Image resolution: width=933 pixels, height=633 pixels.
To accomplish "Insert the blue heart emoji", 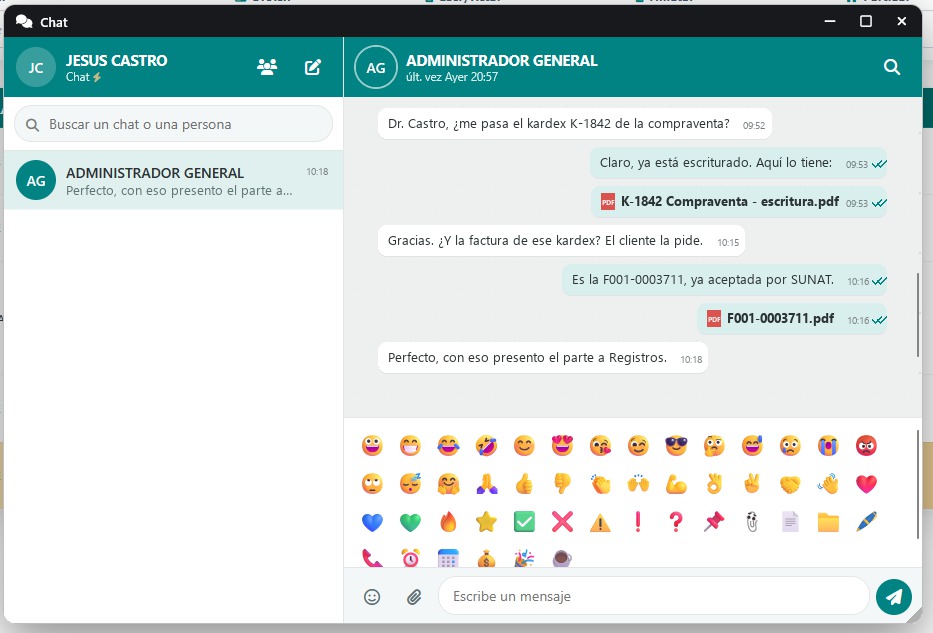I will (x=372, y=522).
